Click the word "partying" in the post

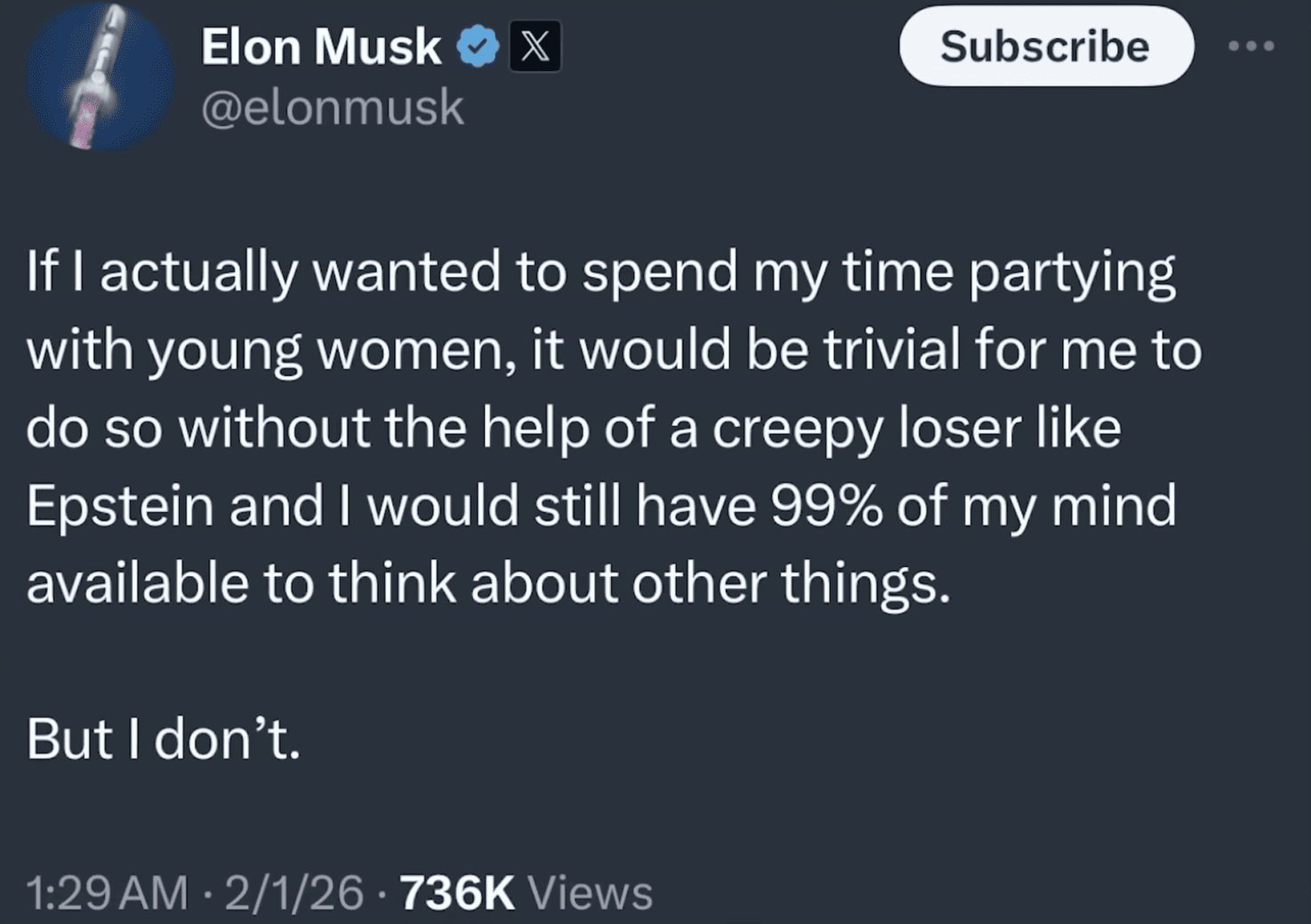coord(1071,271)
